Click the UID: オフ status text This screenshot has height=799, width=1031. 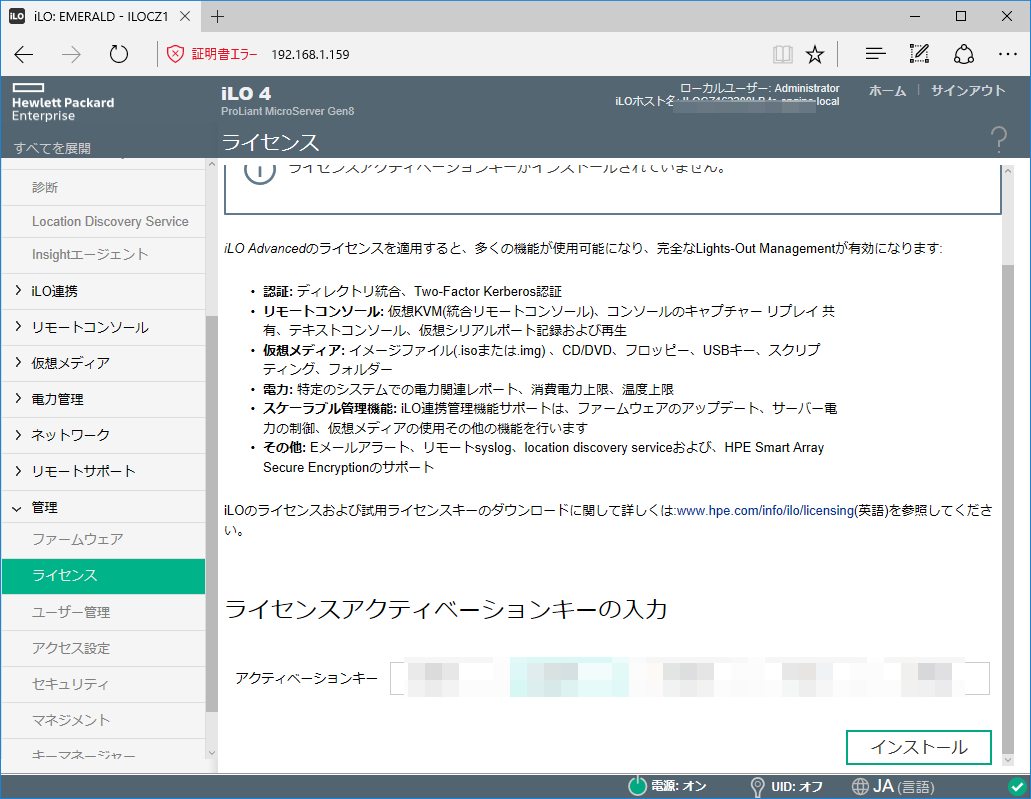click(797, 787)
